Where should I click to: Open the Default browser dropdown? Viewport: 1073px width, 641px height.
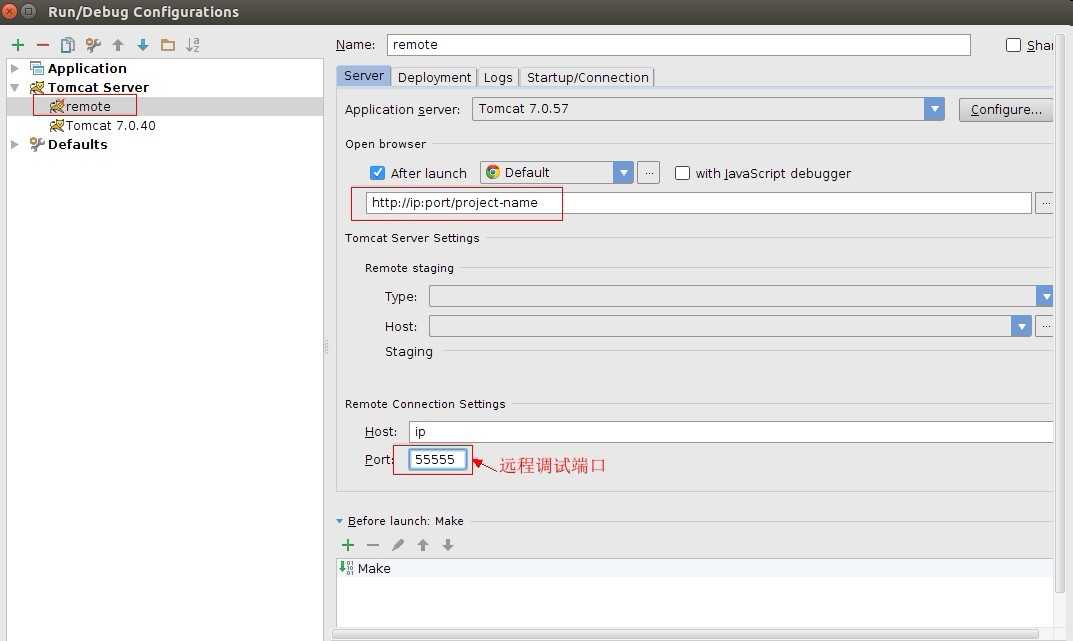(x=623, y=172)
